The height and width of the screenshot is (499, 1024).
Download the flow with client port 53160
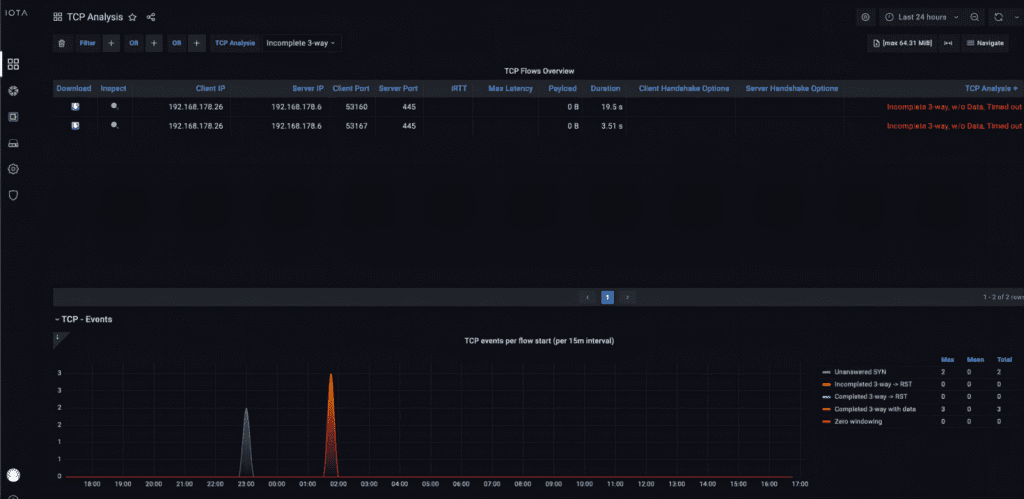tap(74, 107)
